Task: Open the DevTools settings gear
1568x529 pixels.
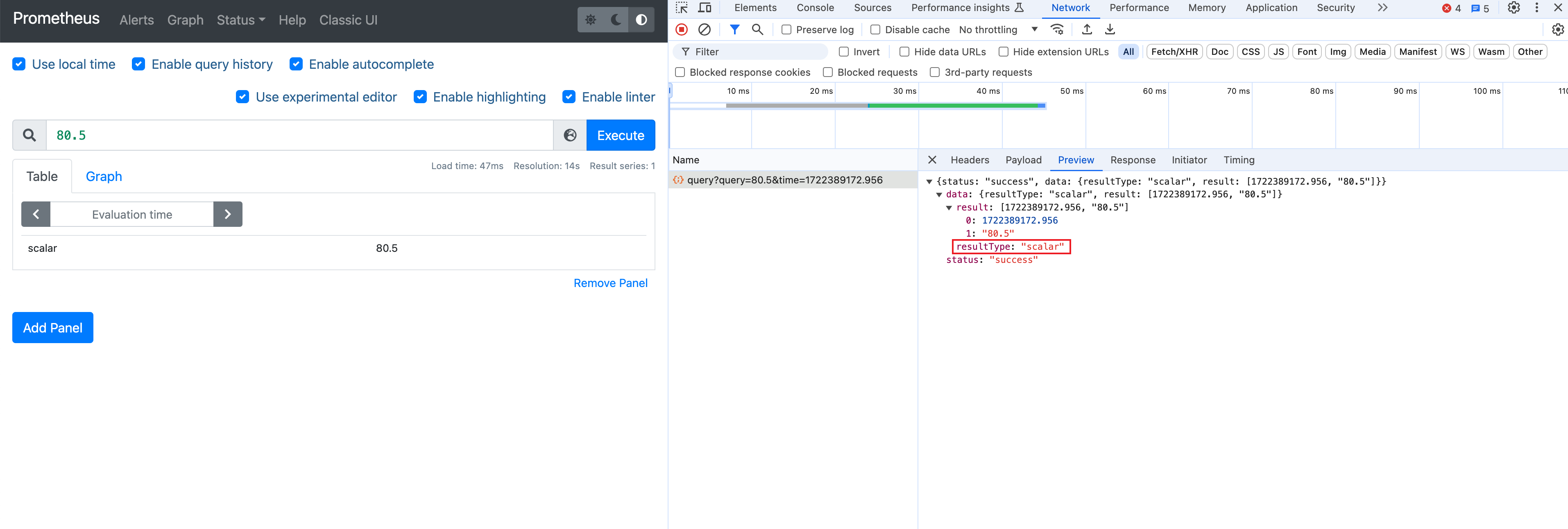Action: point(1513,8)
